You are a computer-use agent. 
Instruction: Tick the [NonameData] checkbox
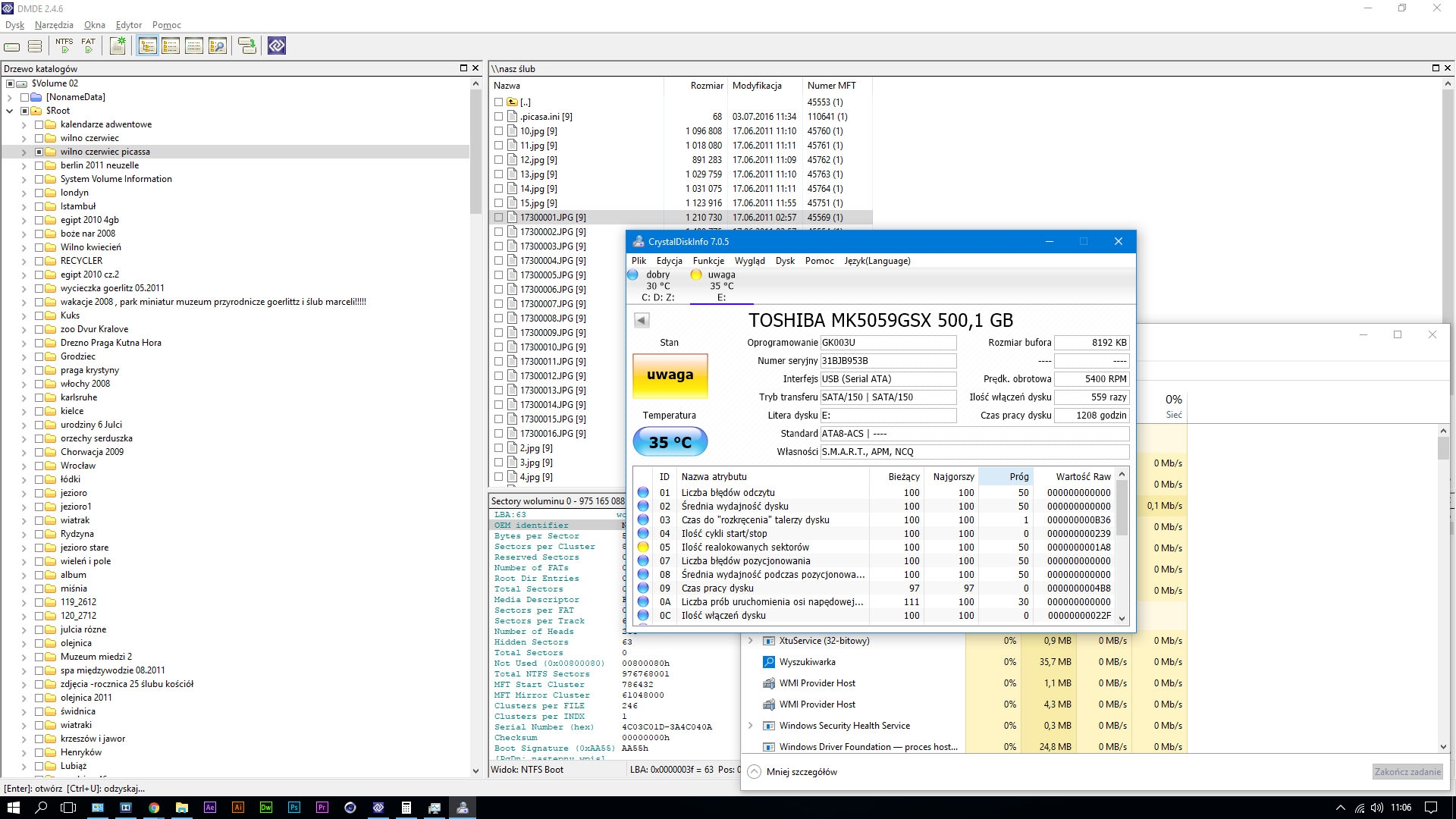(24, 97)
